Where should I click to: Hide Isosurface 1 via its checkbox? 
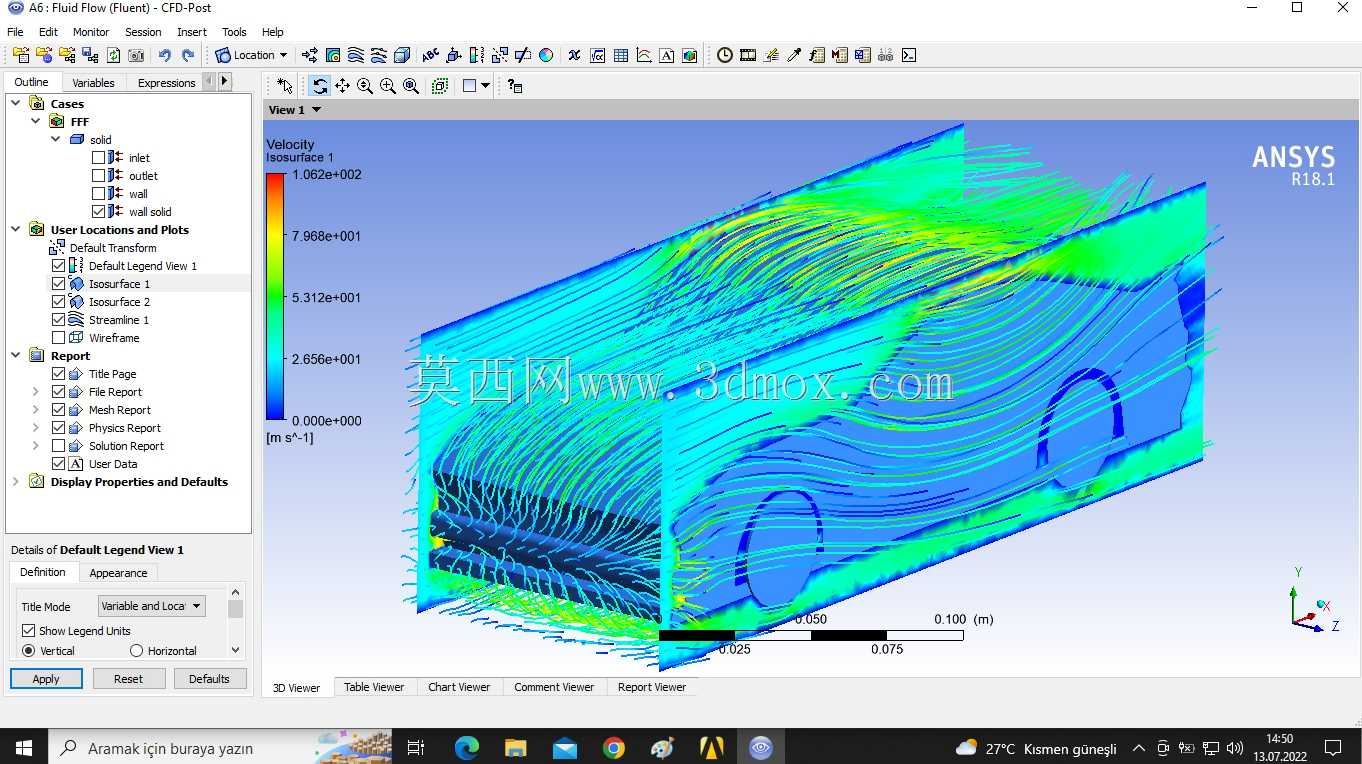(x=58, y=284)
